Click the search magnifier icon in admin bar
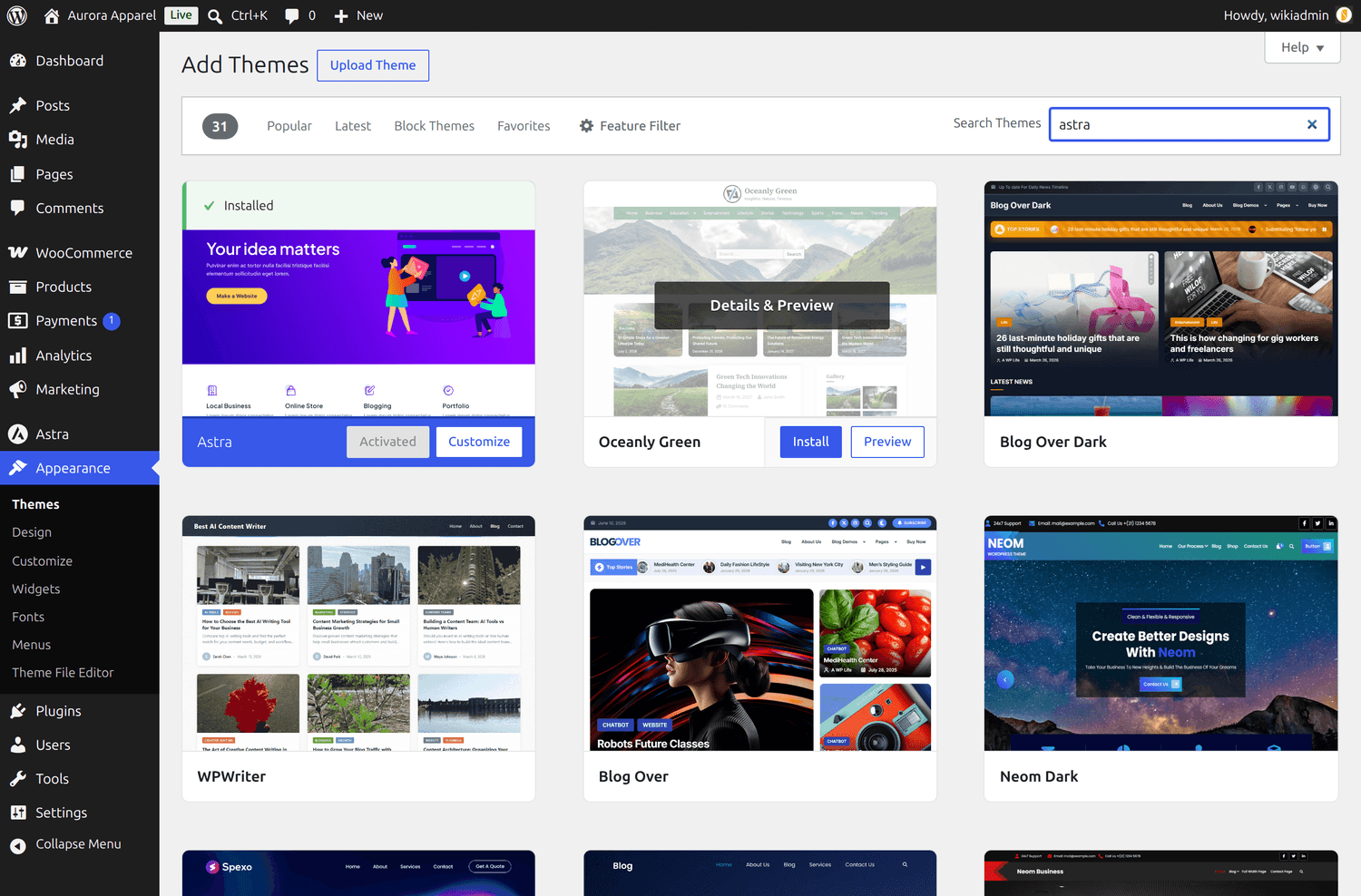This screenshot has height=896, width=1361. click(x=215, y=15)
